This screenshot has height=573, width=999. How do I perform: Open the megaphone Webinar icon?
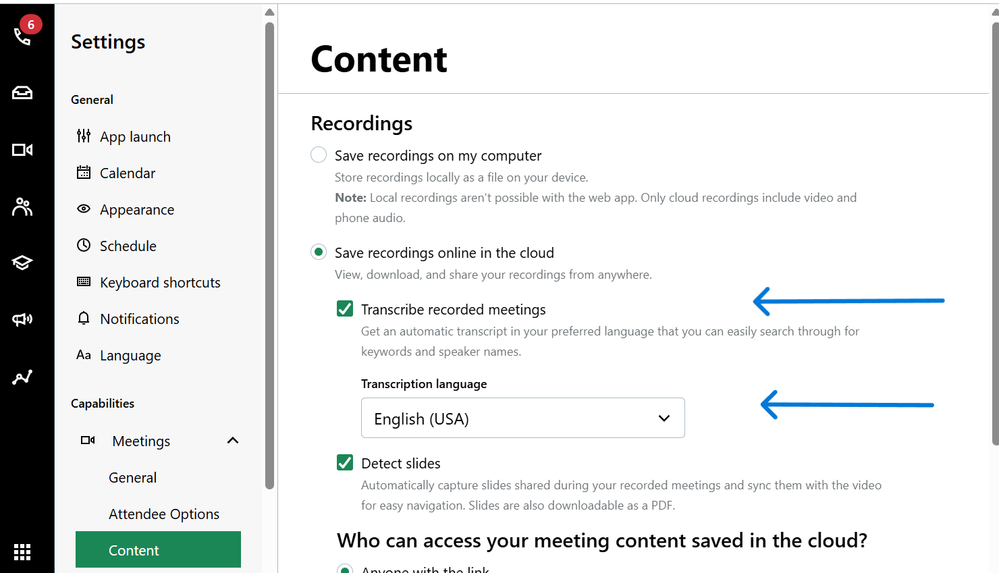[x=22, y=320]
